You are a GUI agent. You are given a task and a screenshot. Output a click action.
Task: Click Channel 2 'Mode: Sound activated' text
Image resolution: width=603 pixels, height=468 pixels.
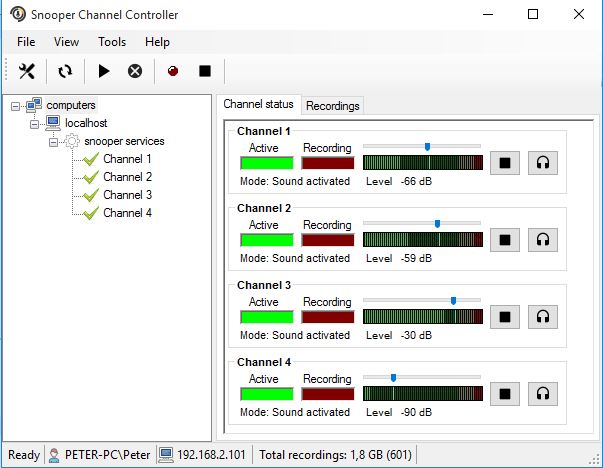tap(295, 258)
